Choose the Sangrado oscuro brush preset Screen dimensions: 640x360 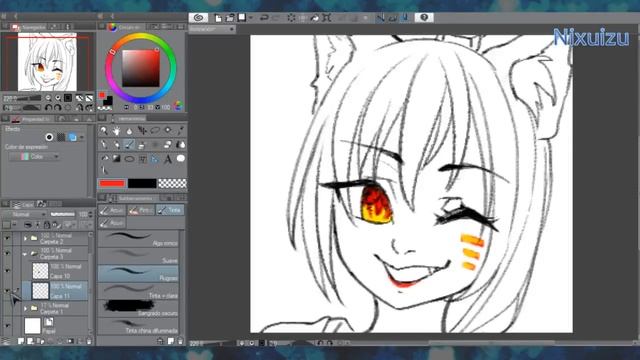point(138,309)
